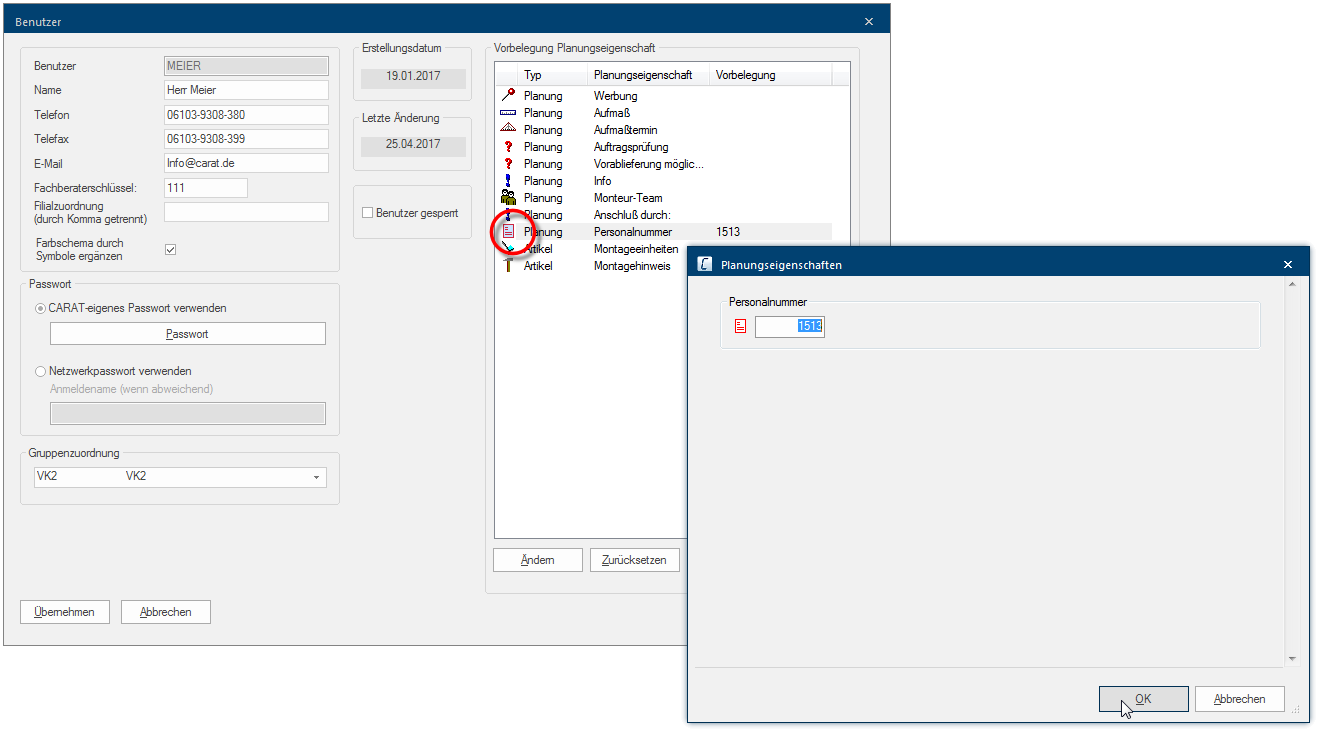Image resolution: width=1317 pixels, height=730 pixels.
Task: Click the Passwort button
Action: [188, 334]
